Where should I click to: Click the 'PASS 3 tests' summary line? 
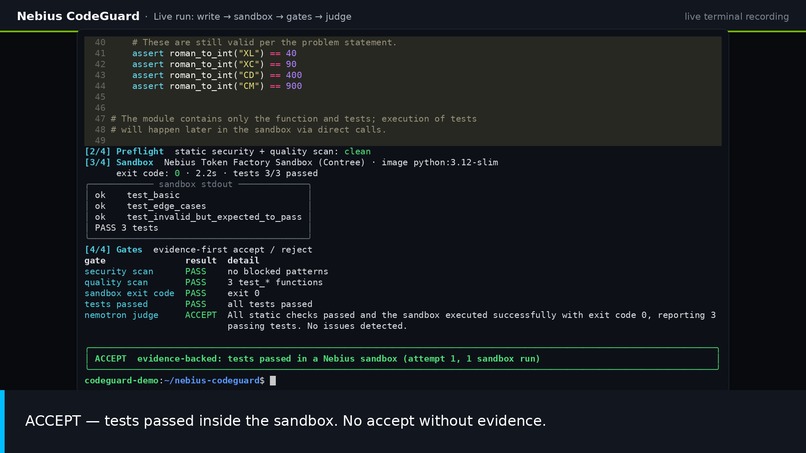coord(126,228)
